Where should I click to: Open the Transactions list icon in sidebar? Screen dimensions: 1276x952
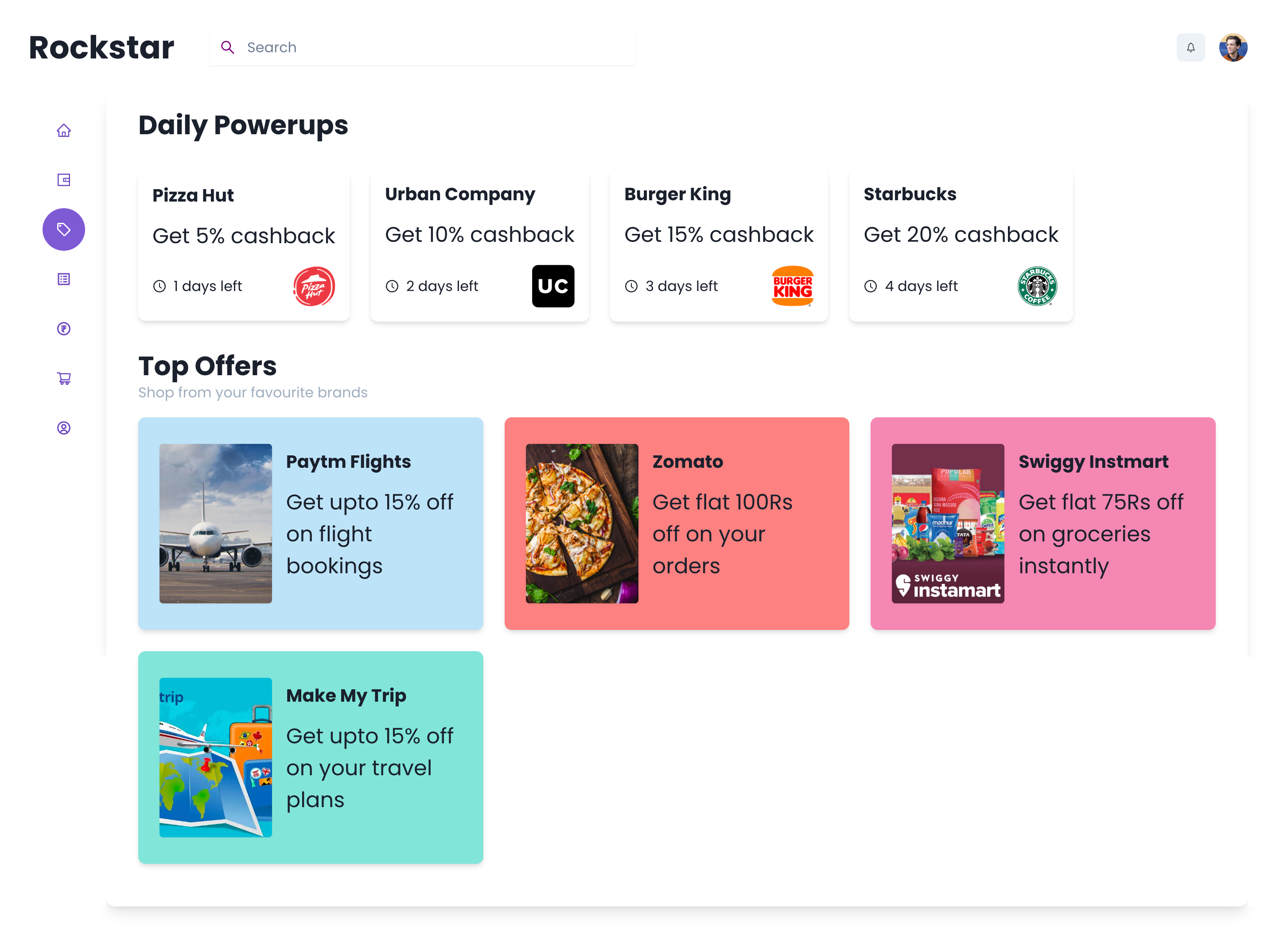point(63,279)
